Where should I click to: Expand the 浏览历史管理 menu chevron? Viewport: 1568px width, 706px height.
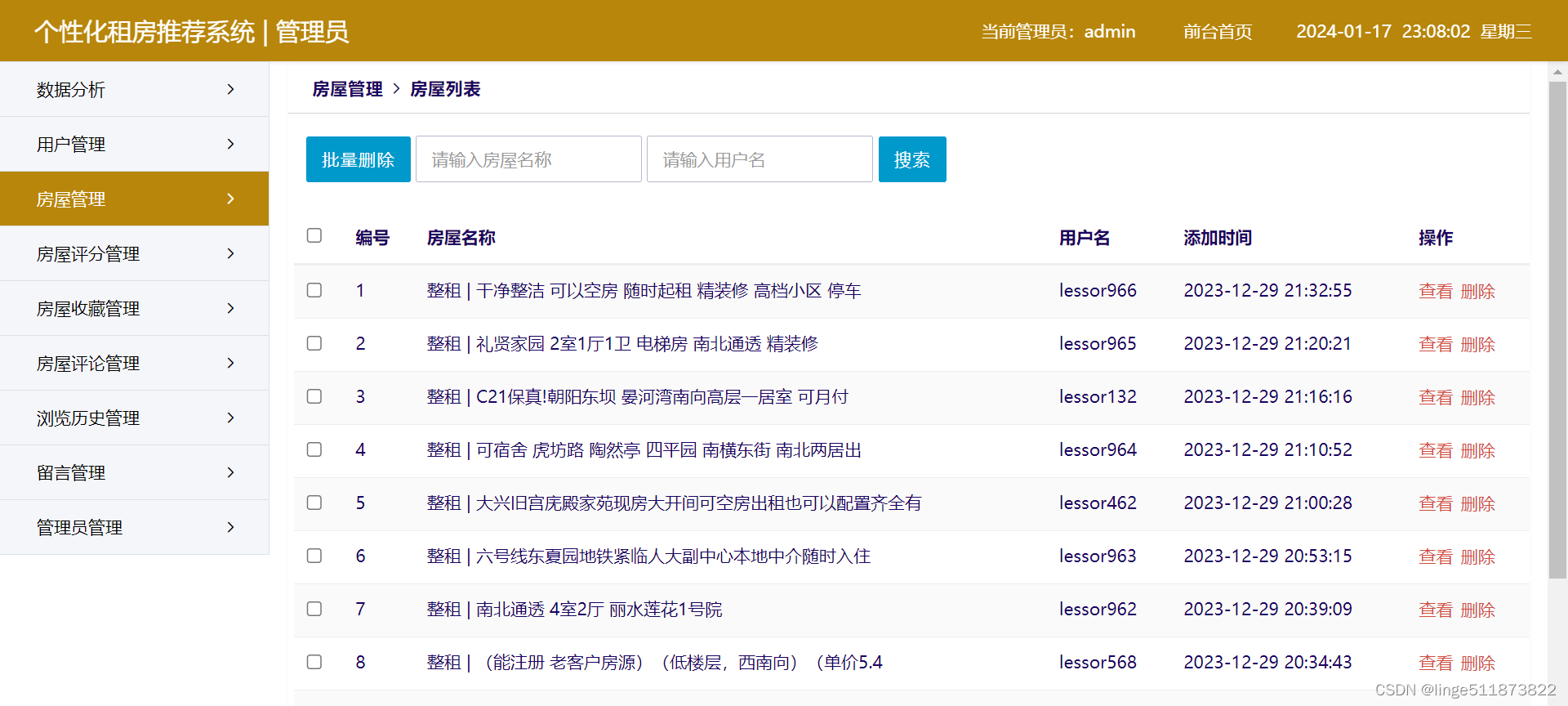(x=230, y=418)
